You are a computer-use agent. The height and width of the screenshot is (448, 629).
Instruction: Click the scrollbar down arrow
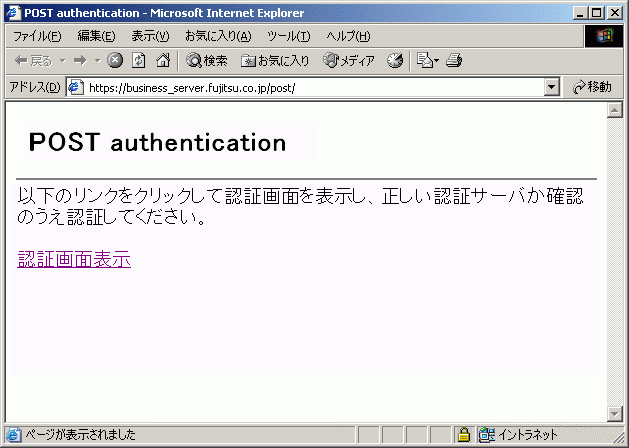(615, 414)
